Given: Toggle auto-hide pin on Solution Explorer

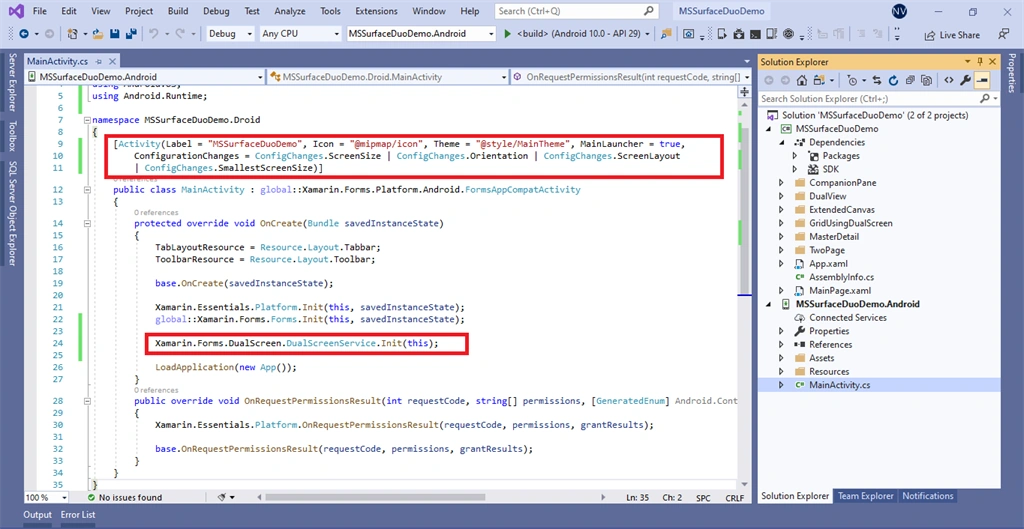Looking at the screenshot, I should (980, 61).
